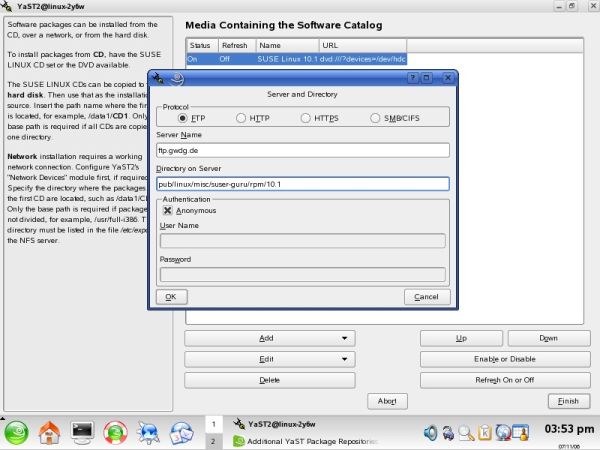The height and width of the screenshot is (450, 600).
Task: Click the Directory on Server input field
Action: [x=303, y=184]
